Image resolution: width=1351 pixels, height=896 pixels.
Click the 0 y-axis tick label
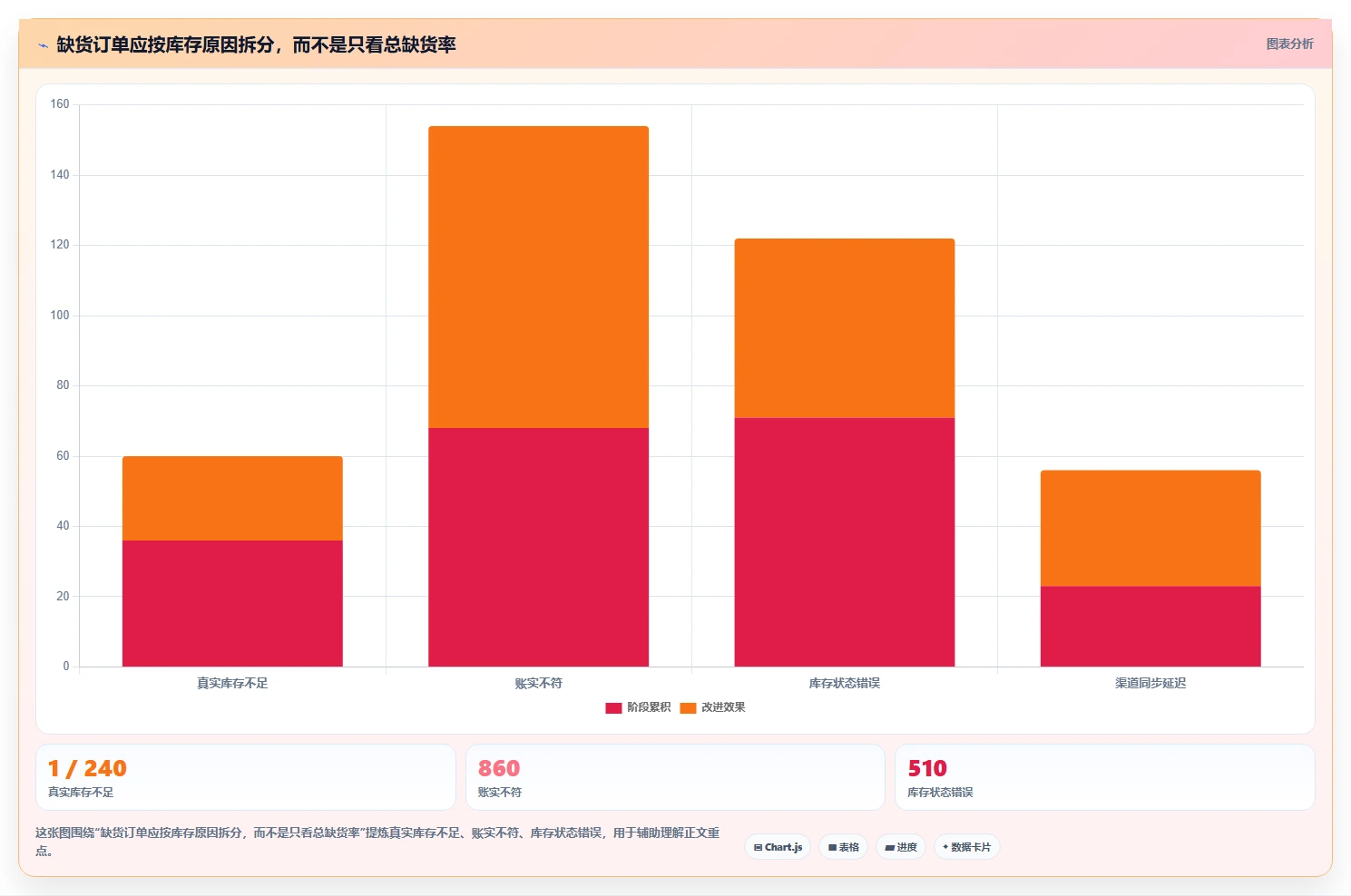[65, 667]
